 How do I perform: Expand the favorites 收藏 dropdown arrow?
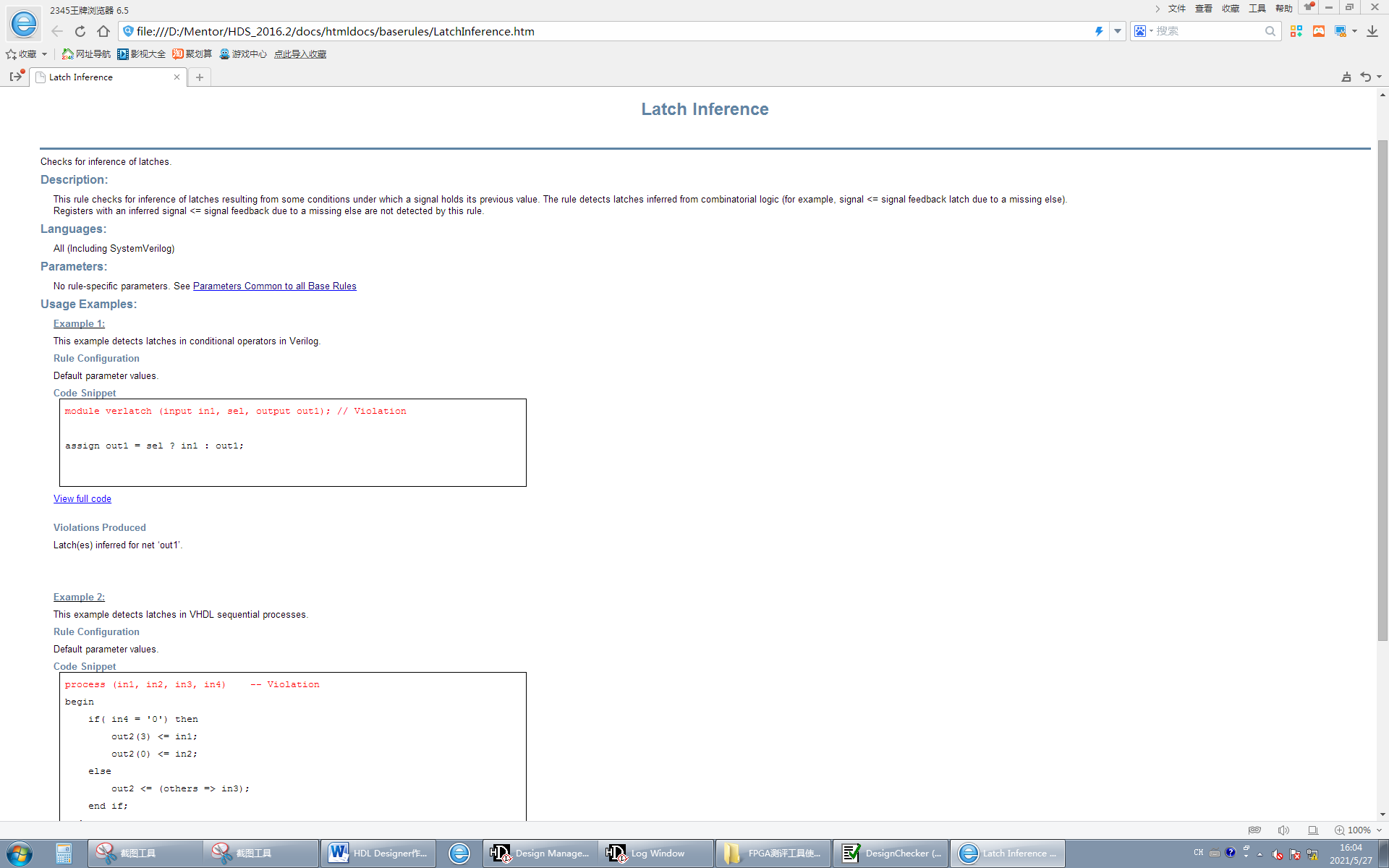(x=44, y=54)
